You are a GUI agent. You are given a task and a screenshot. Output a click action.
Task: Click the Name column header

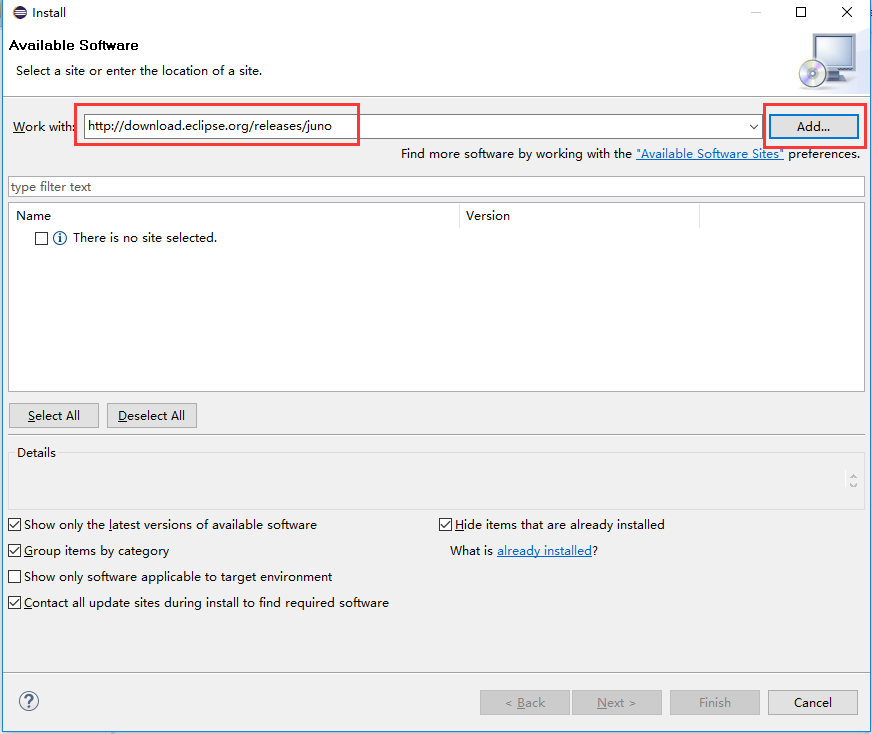[234, 216]
